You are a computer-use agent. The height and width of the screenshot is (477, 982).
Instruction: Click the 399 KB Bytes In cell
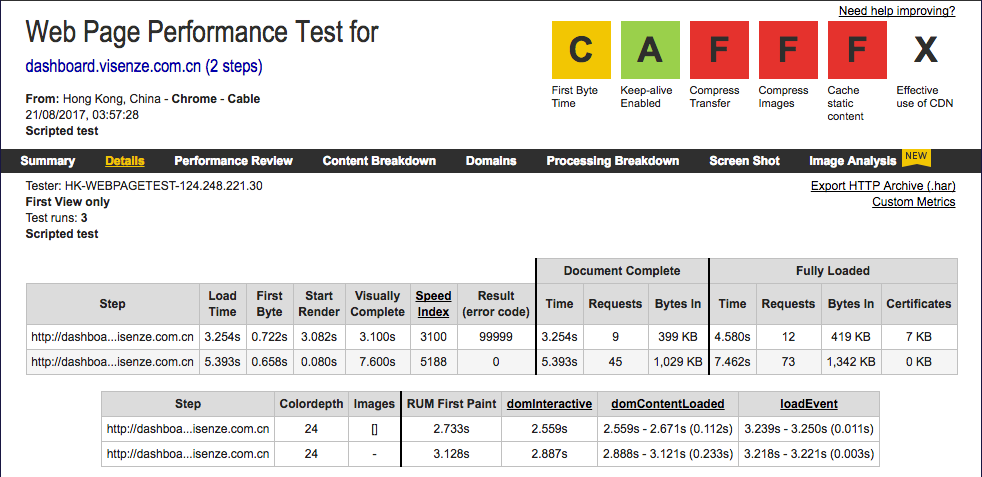coord(678,337)
